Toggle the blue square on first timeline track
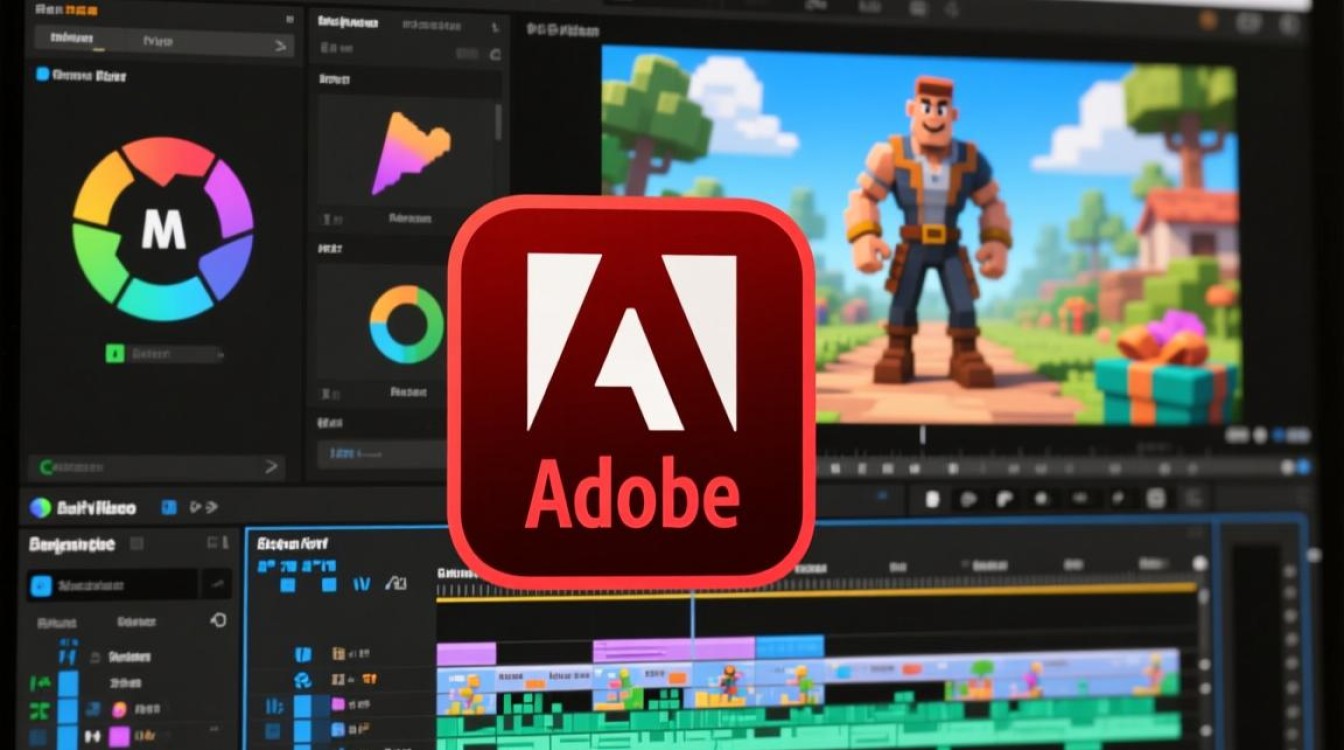 point(303,655)
